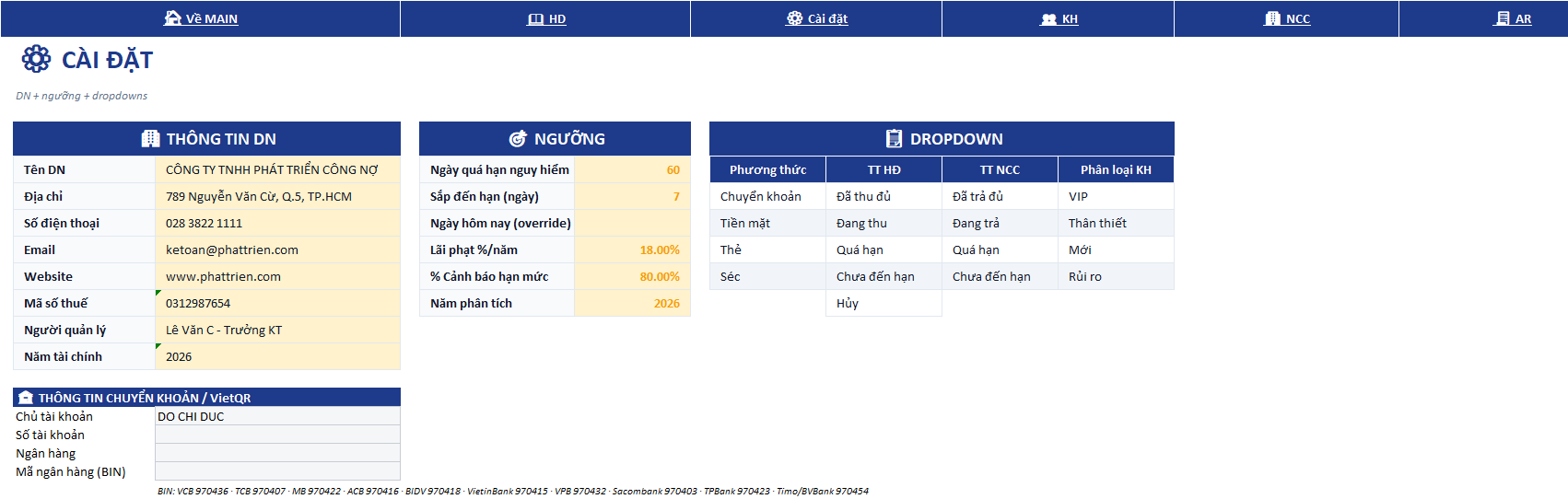Select the Email cell ketoan@phattrien.com
The height and width of the screenshot is (499, 1568).
(x=277, y=249)
